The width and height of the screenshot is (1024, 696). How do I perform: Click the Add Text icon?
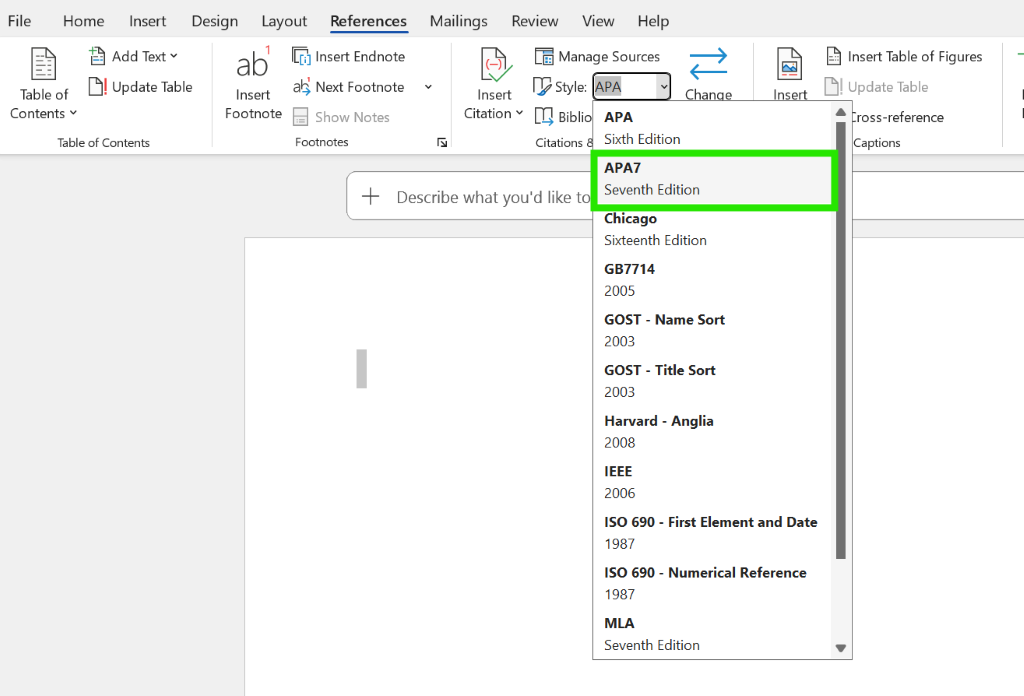97,56
